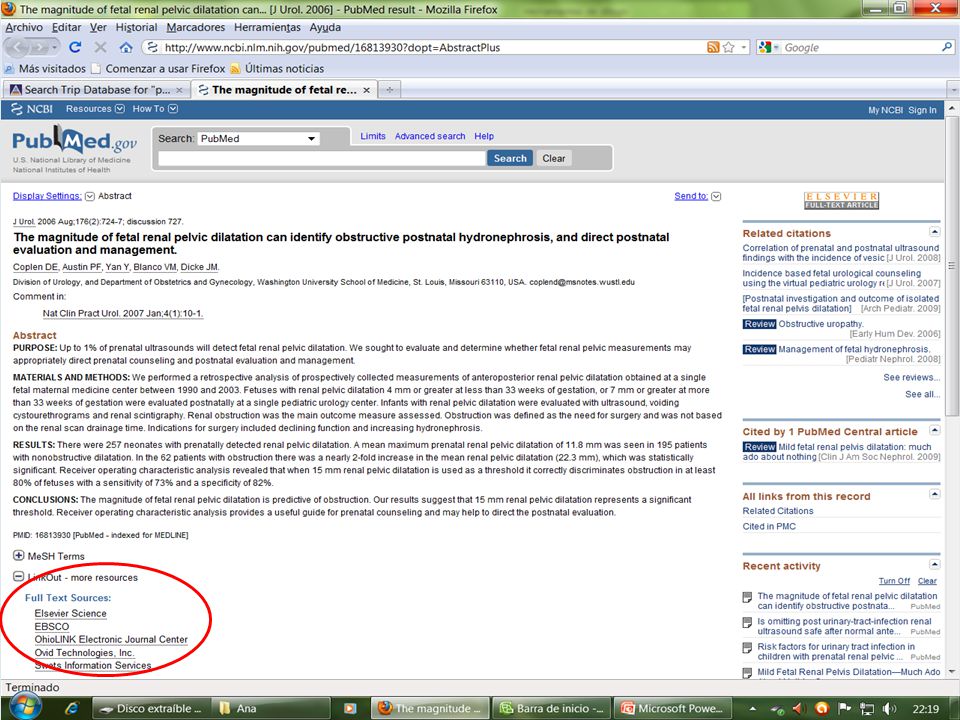Switch to the Search Trip Database tab

click(96, 90)
